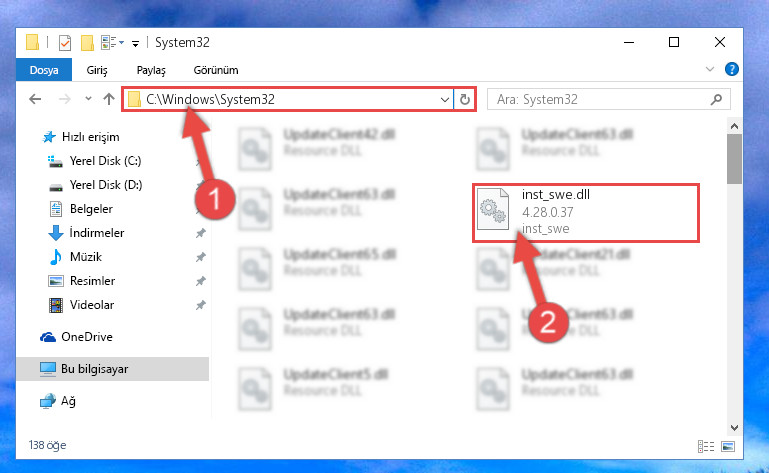
Task: Click the vertical scrollbar down arrow
Action: coord(734,427)
